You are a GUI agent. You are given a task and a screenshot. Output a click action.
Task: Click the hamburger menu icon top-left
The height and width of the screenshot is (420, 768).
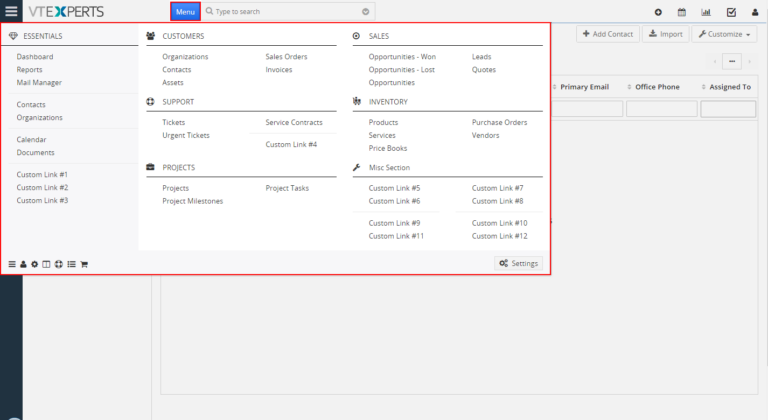pos(11,12)
